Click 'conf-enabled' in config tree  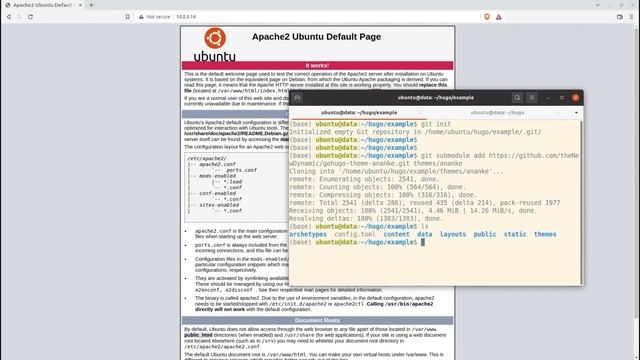click(x=218, y=193)
